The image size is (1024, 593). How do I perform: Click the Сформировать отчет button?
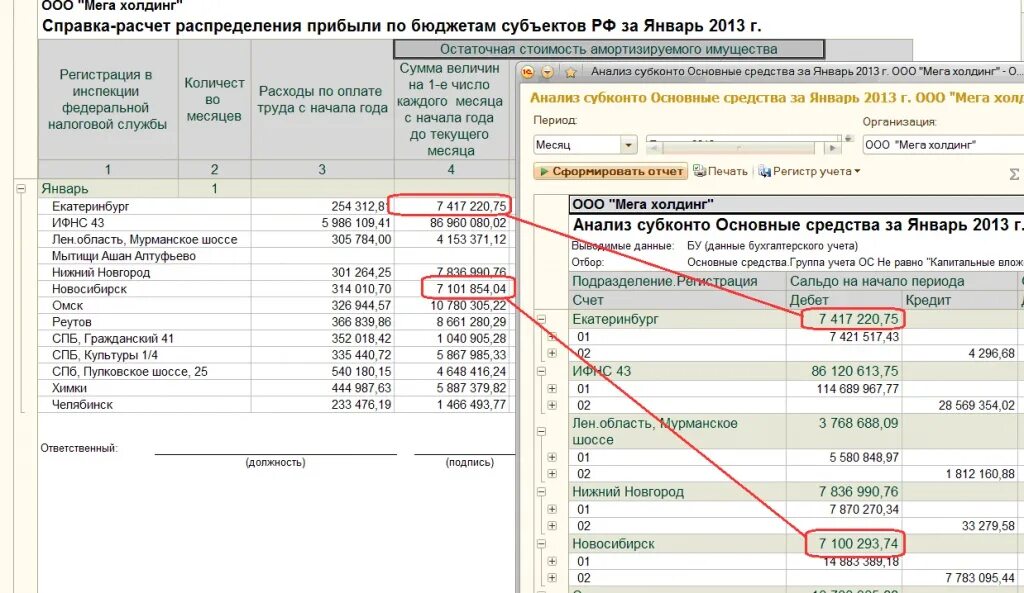point(611,172)
